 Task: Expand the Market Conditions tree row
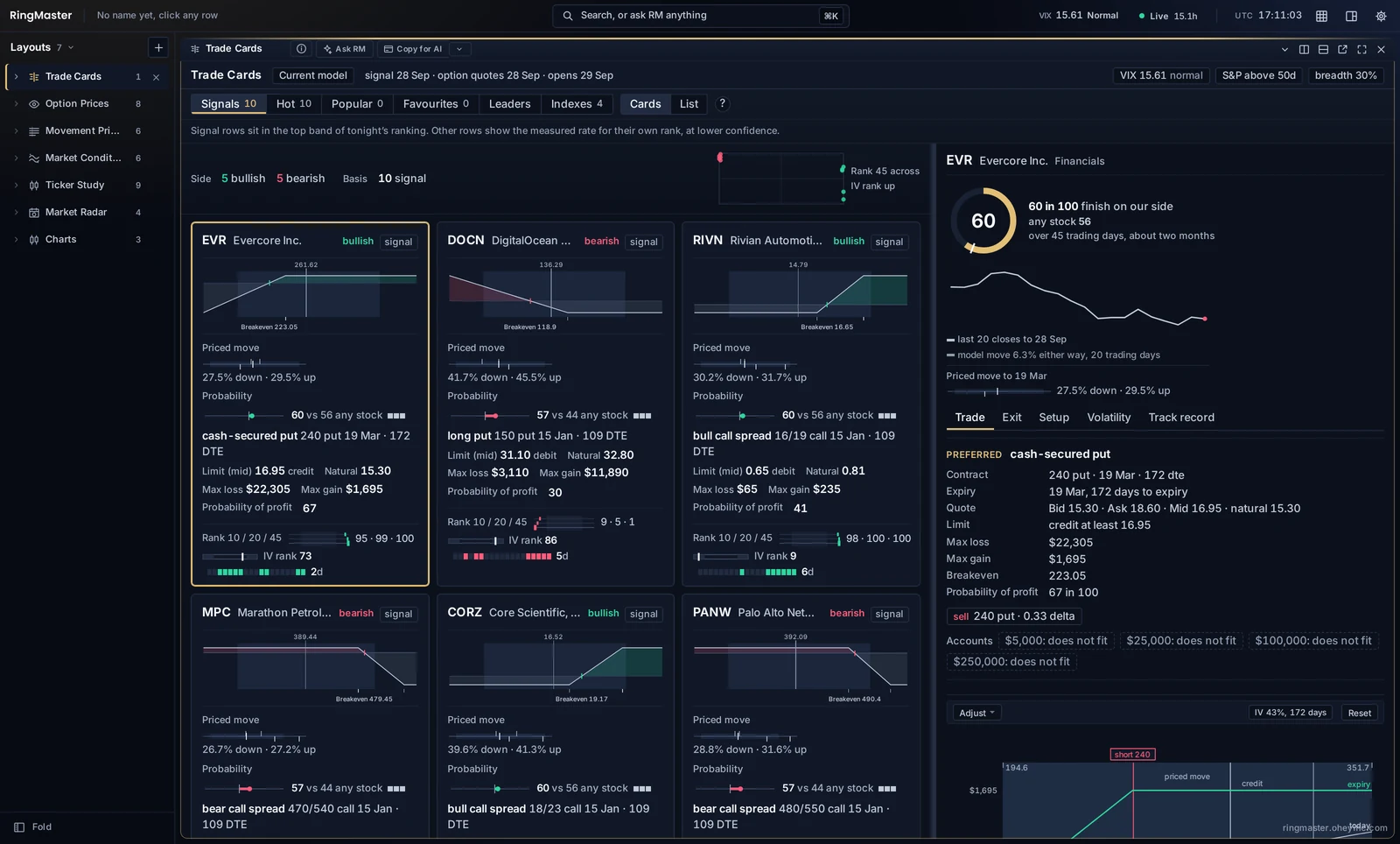16,158
